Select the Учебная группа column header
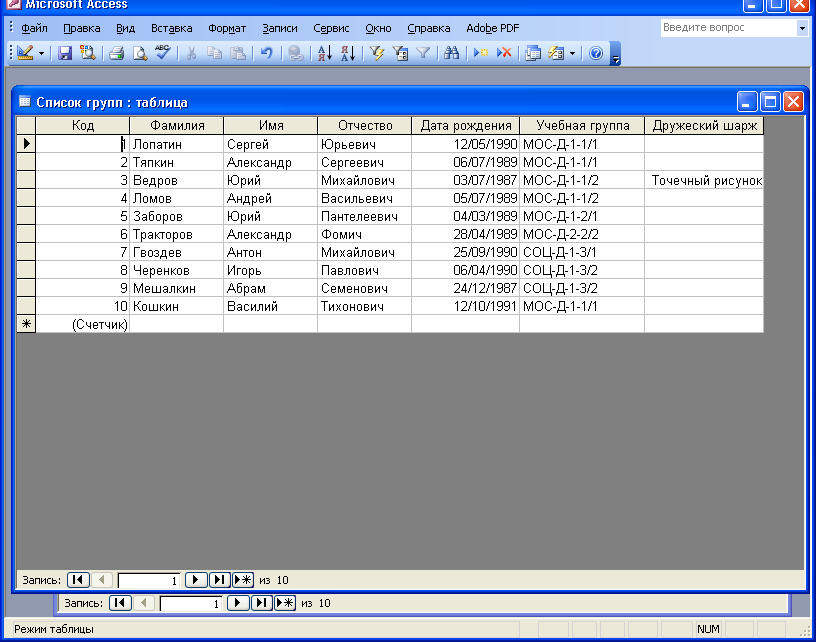 (x=582, y=125)
